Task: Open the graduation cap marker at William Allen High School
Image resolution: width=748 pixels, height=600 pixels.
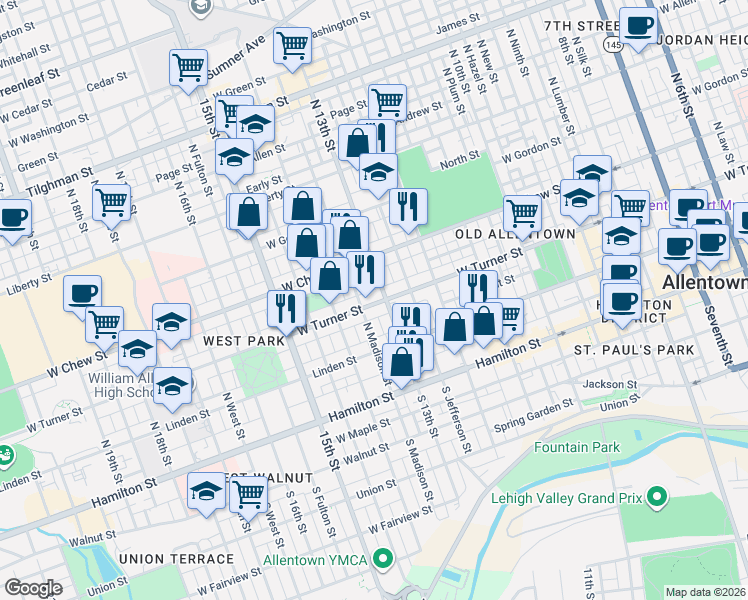Action: pos(173,386)
